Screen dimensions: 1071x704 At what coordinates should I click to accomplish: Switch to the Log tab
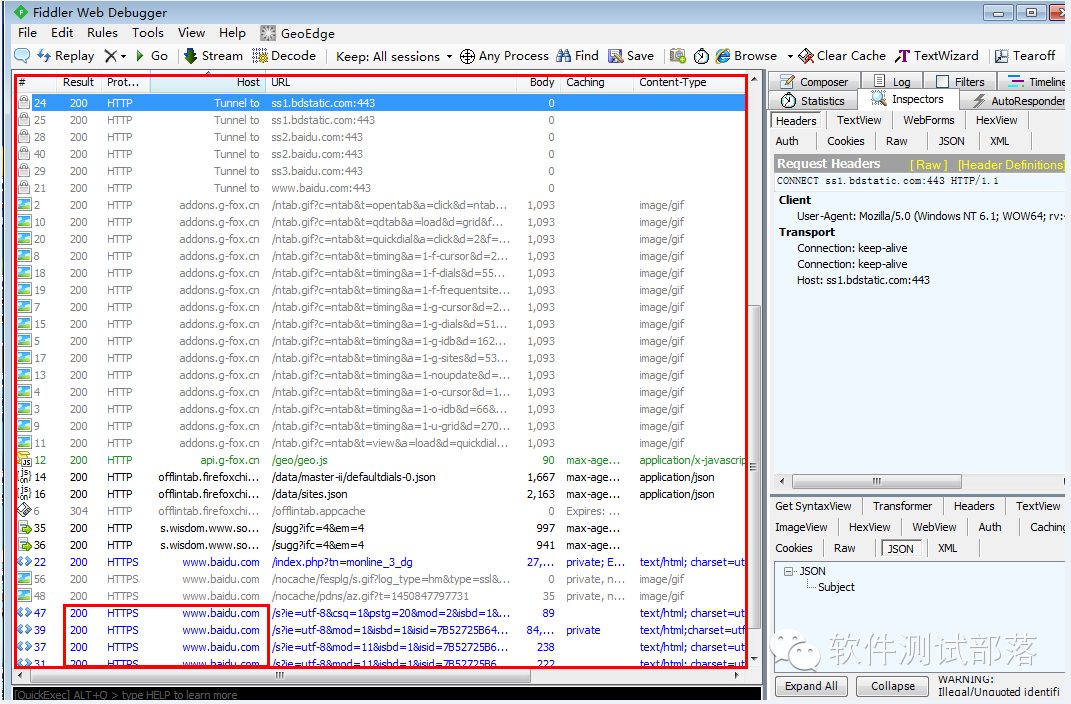(x=892, y=82)
